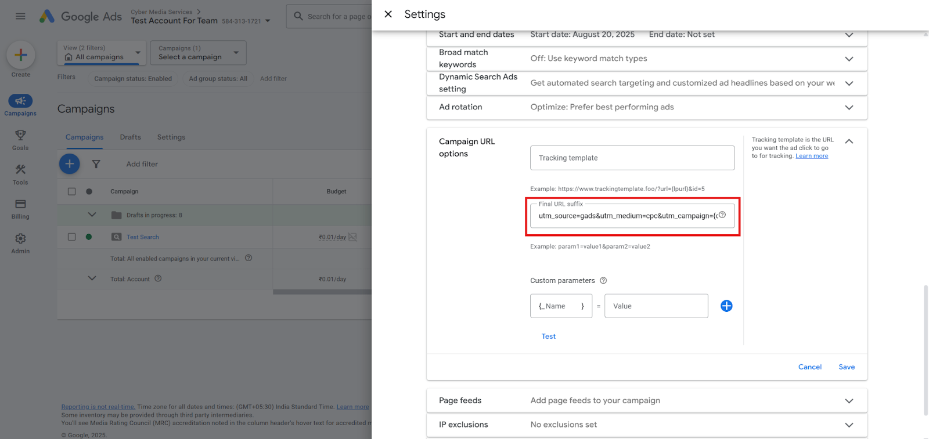This screenshot has height=439, width=929.
Task: Click the Create plus button
Action: coord(20,55)
